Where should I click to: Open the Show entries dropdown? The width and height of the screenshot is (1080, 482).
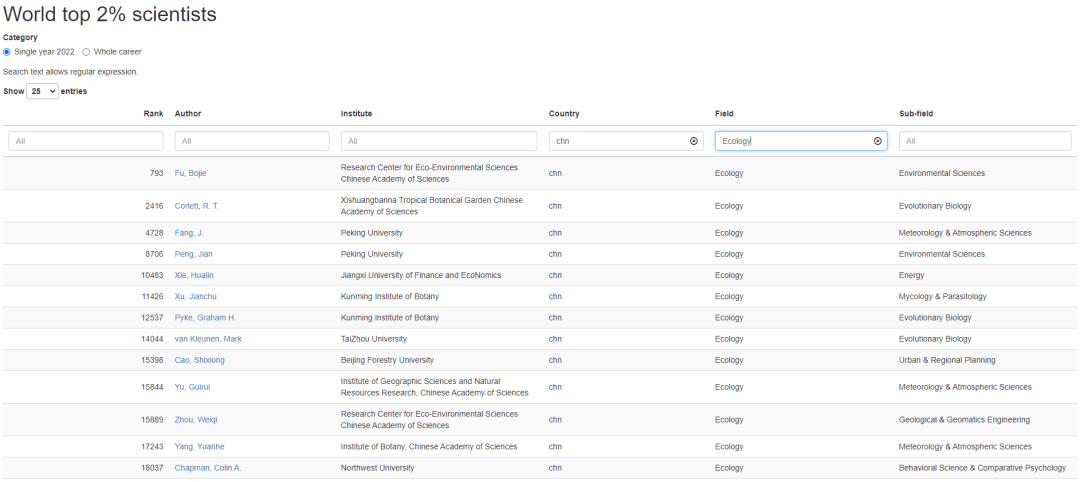[x=42, y=91]
